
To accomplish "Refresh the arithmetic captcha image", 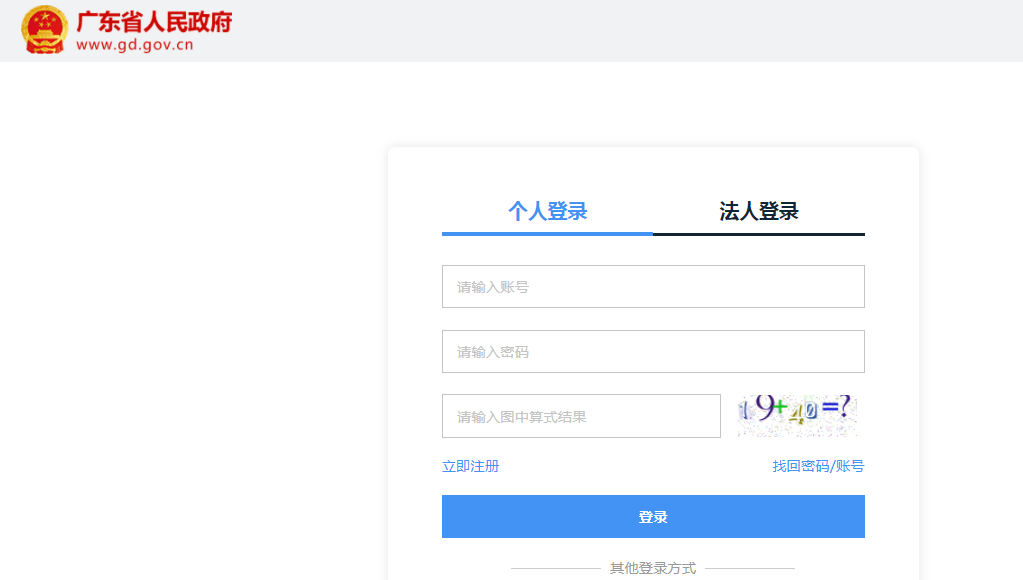I will (797, 415).
